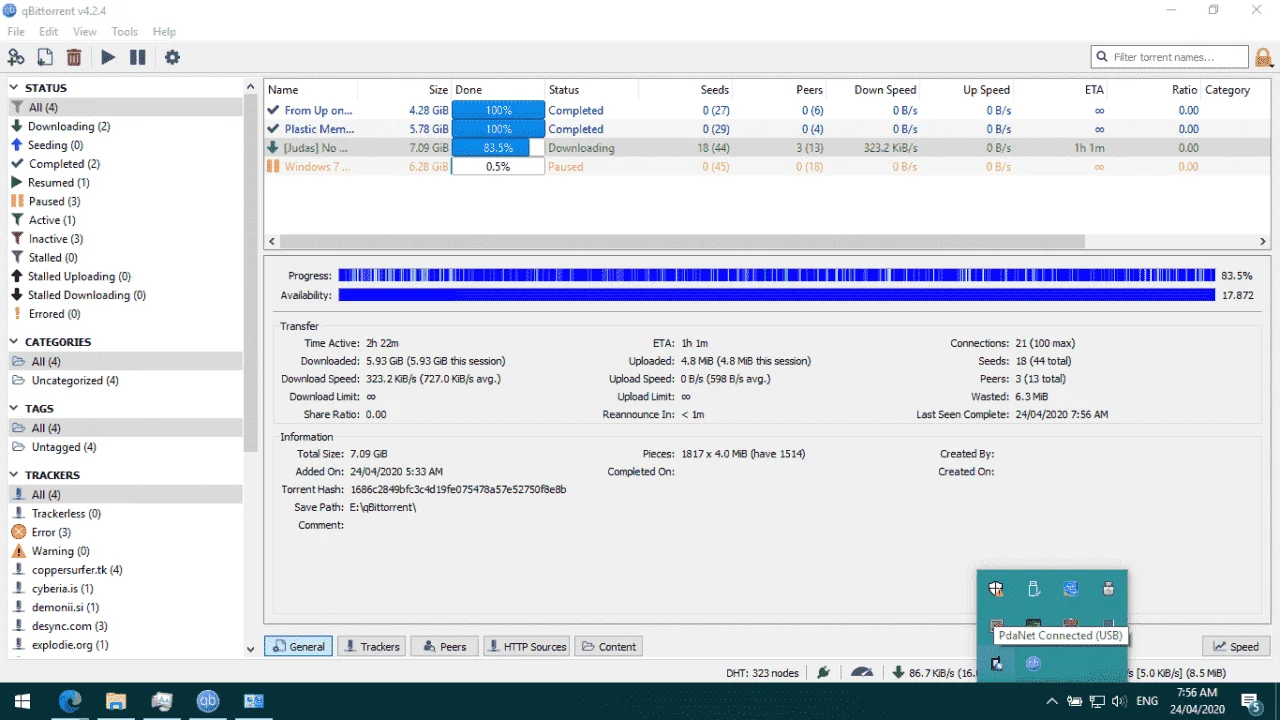Screen dimensions: 1280x720
Task: Click the torrent list horizontal scrollbar
Action: point(682,241)
